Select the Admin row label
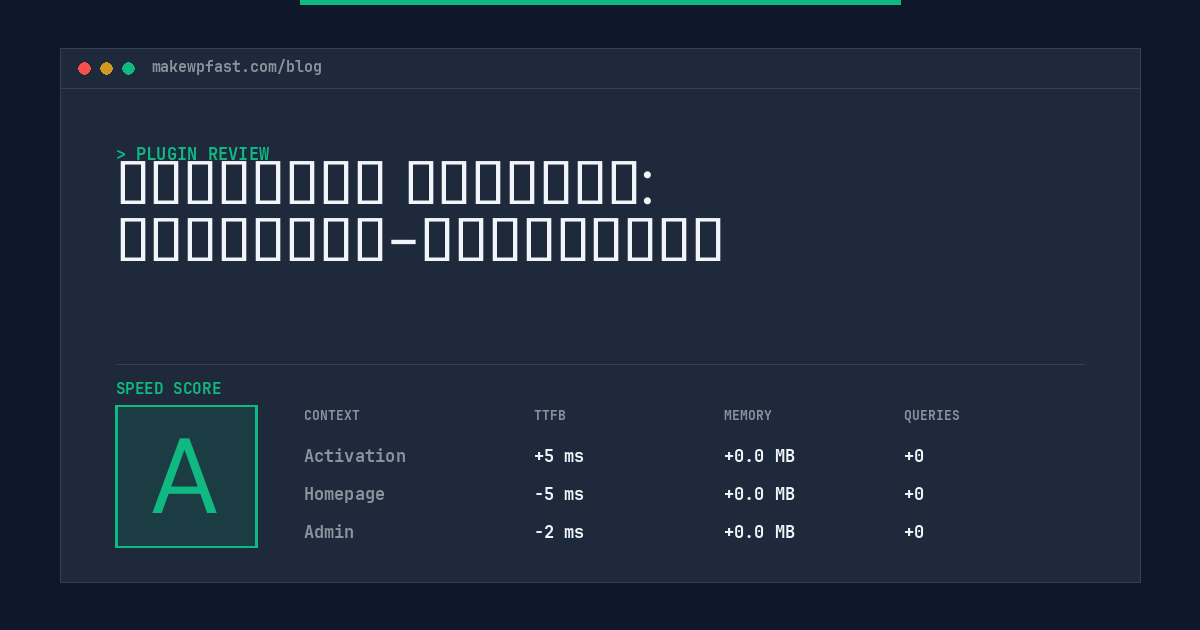 (x=329, y=532)
